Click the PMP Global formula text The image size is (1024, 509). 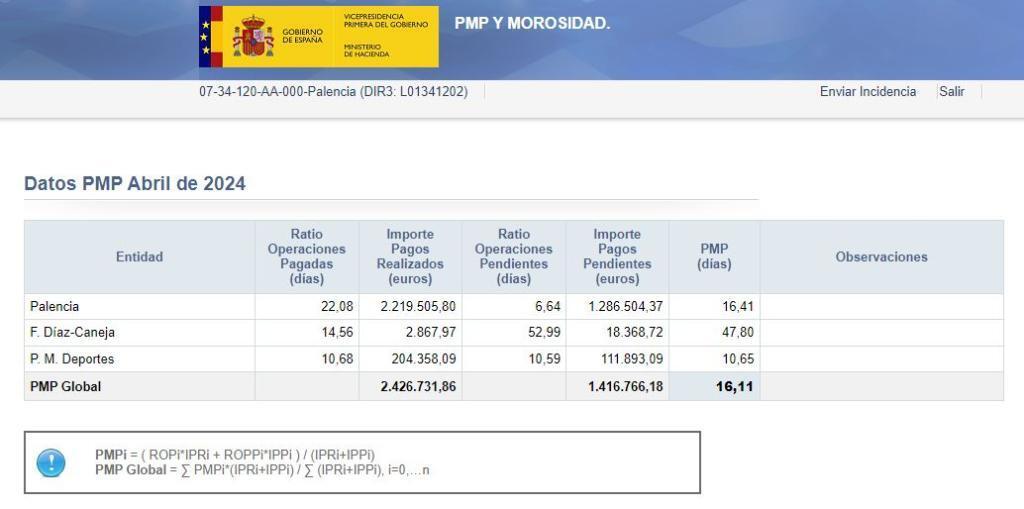coord(263,470)
